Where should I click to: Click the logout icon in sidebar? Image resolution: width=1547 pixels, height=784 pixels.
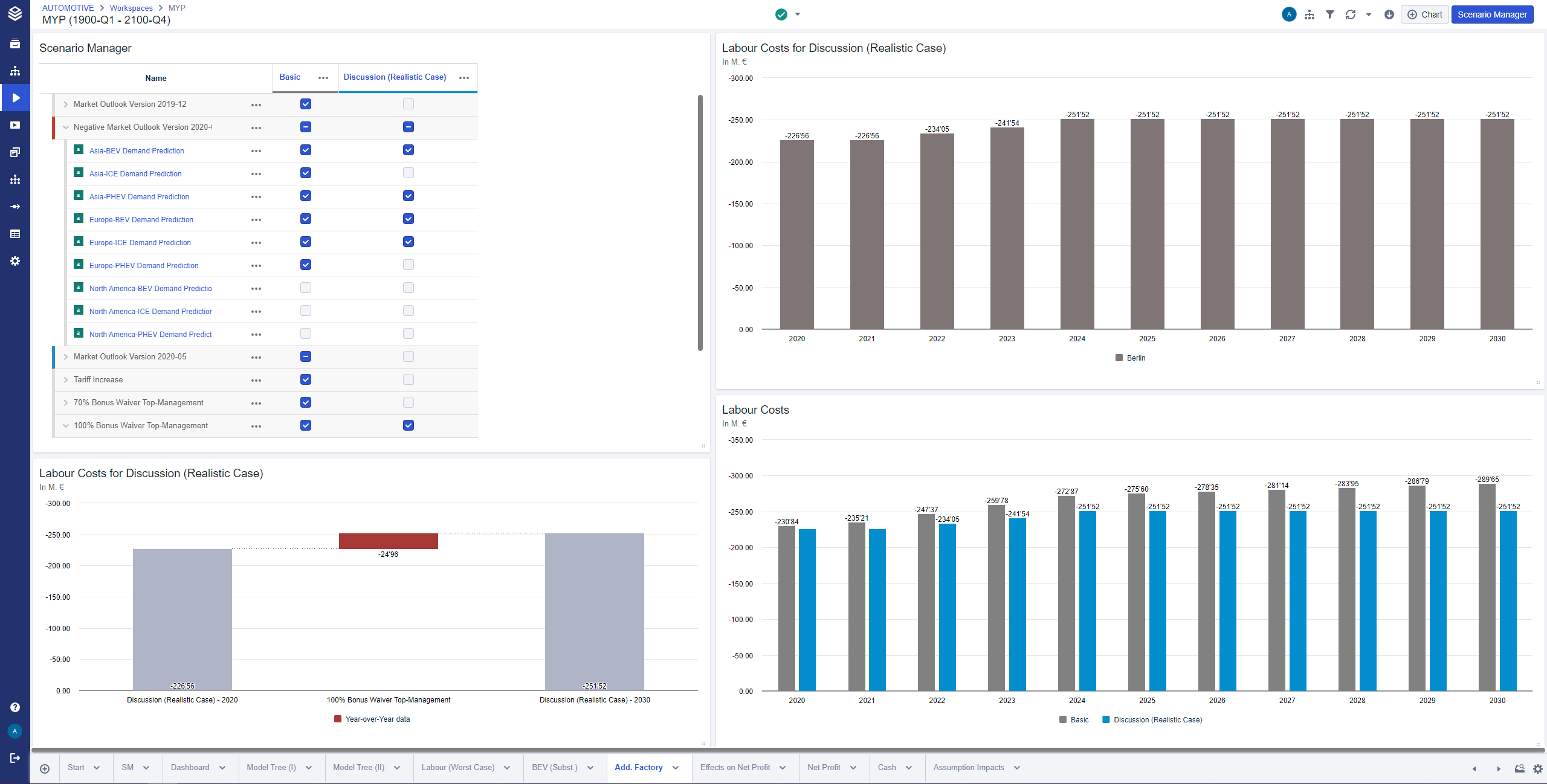15,757
